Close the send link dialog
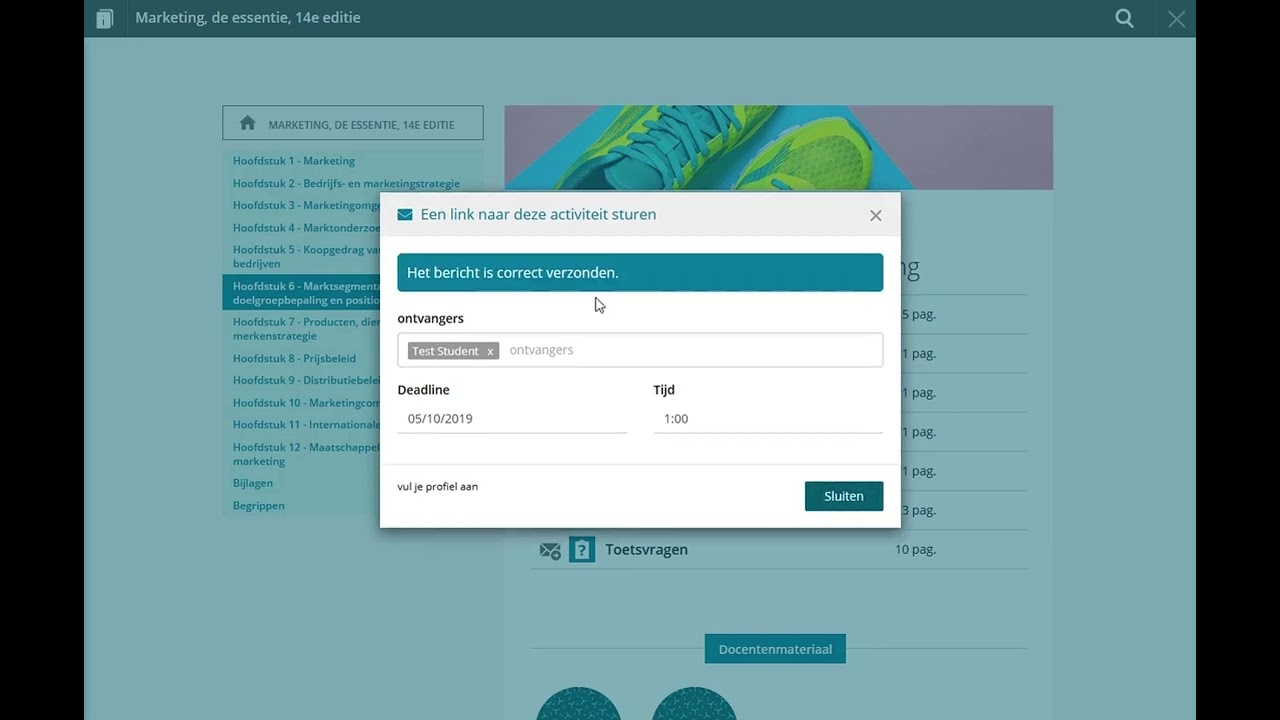The width and height of the screenshot is (1280, 720). [875, 215]
